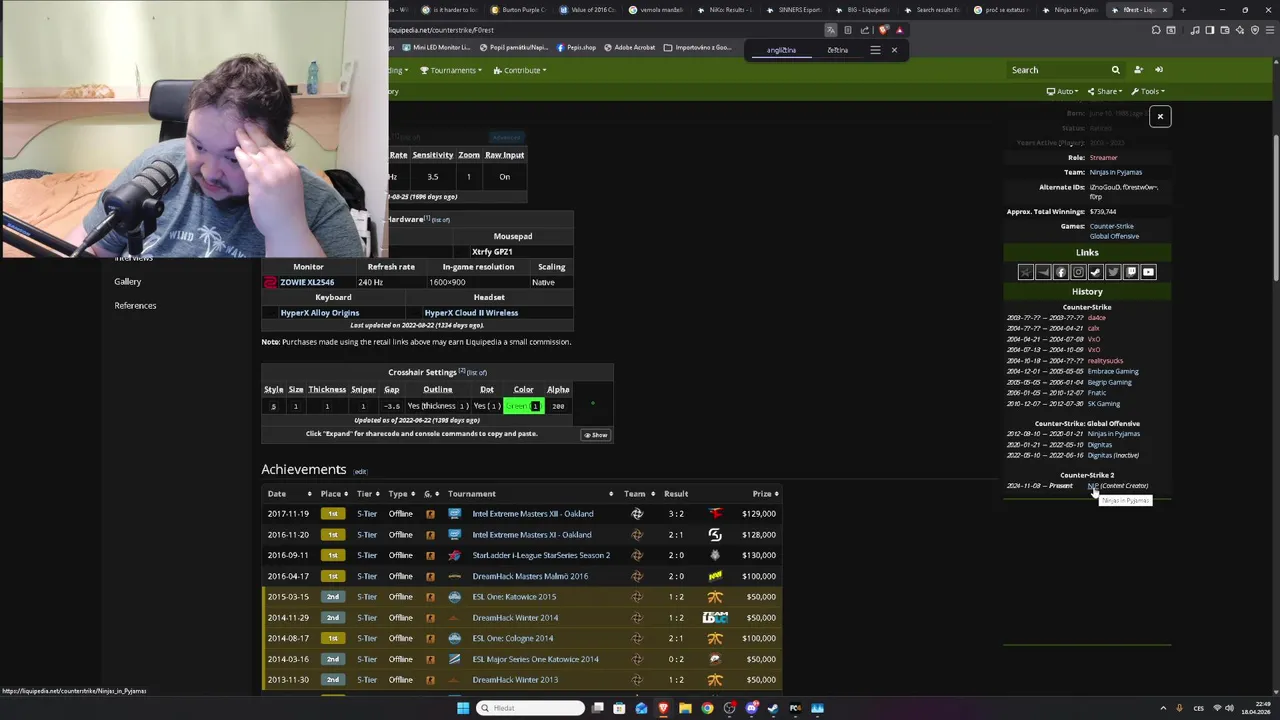Screen dimensions: 1280x720
Task: Click the log in icon in site header
Action: point(1159,70)
